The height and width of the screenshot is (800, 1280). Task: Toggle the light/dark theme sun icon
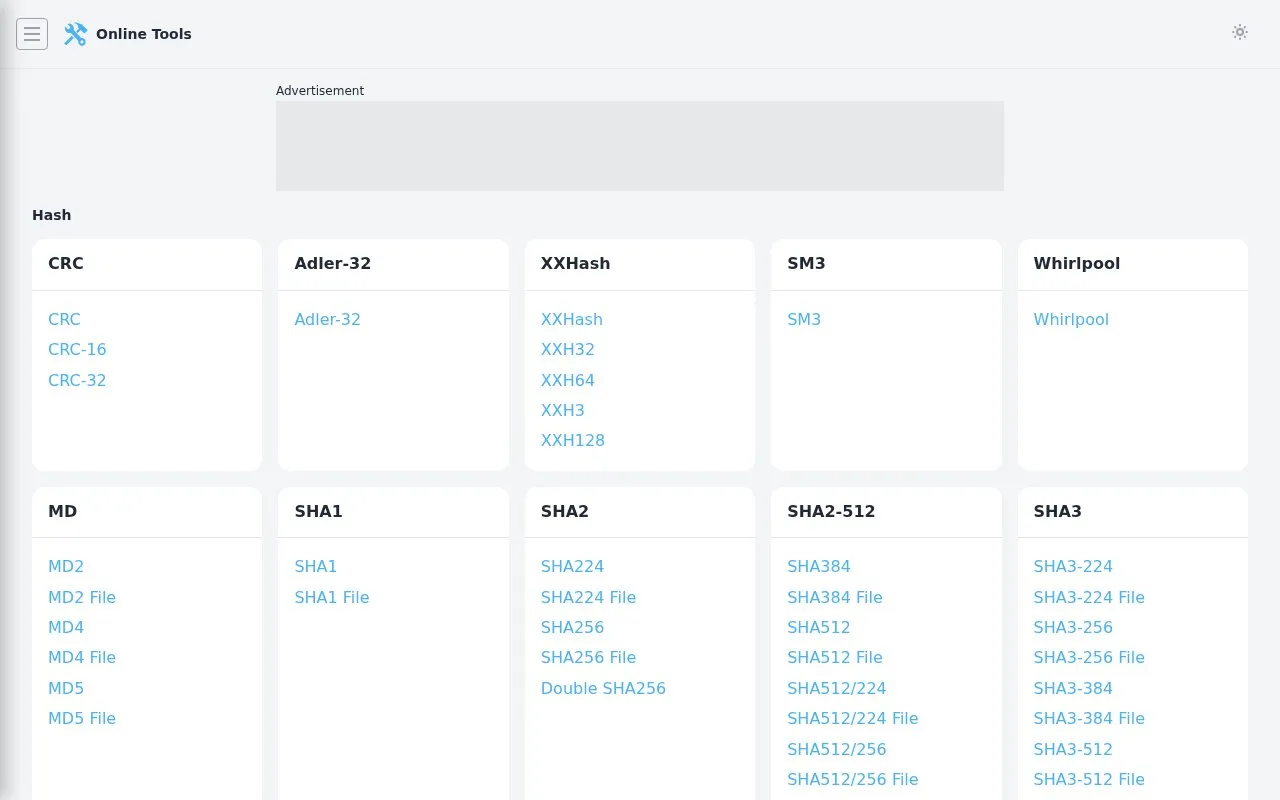pyautogui.click(x=1240, y=32)
